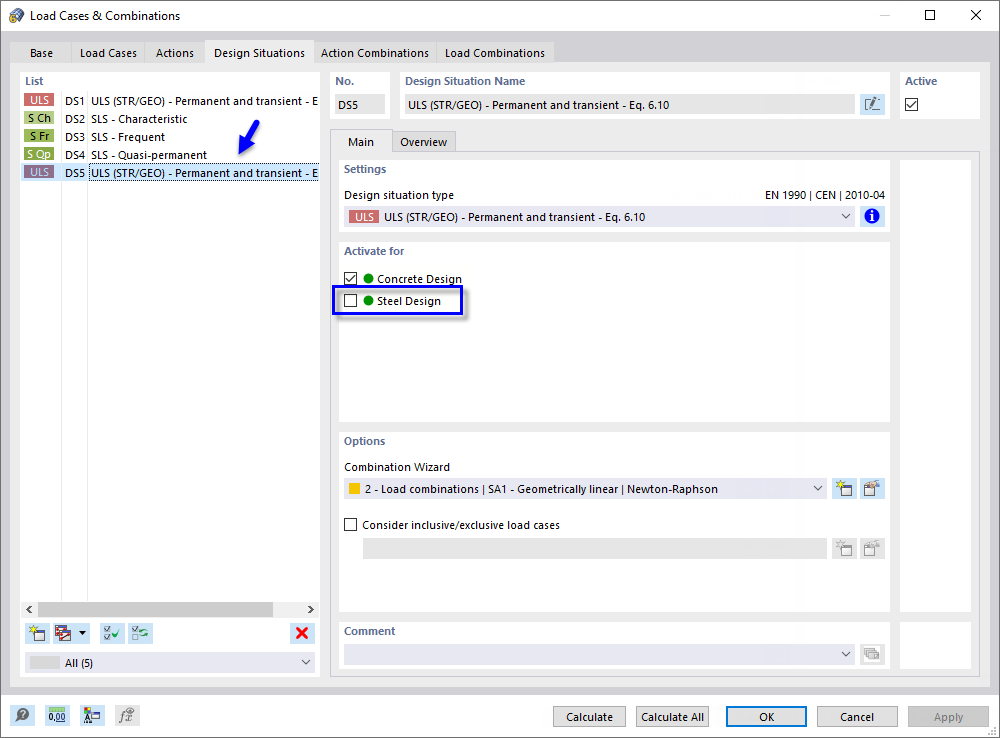The image size is (1000, 738).
Task: Switch to the Base tab
Action: click(x=41, y=53)
